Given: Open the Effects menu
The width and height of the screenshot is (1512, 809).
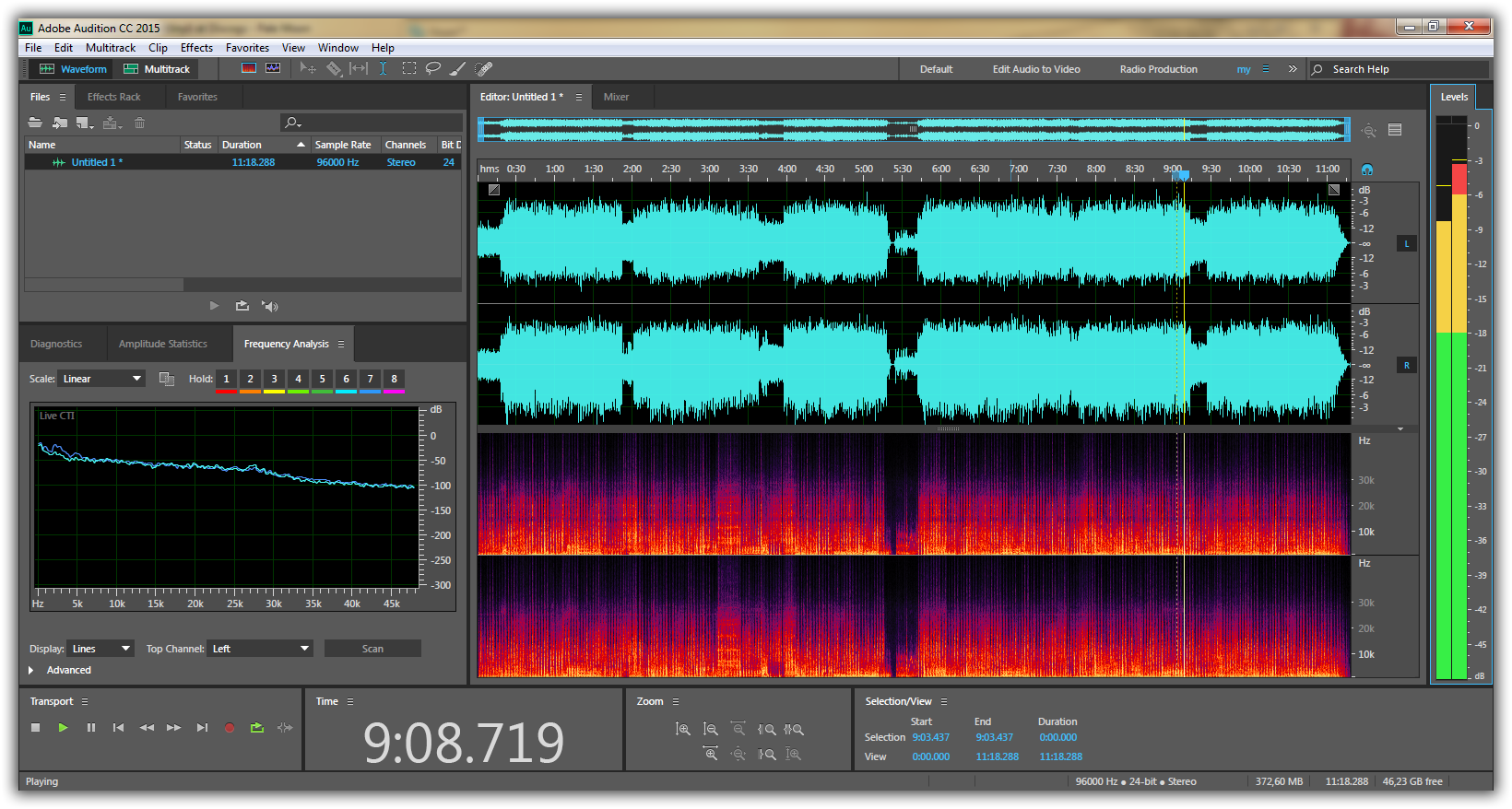Looking at the screenshot, I should tap(196, 48).
